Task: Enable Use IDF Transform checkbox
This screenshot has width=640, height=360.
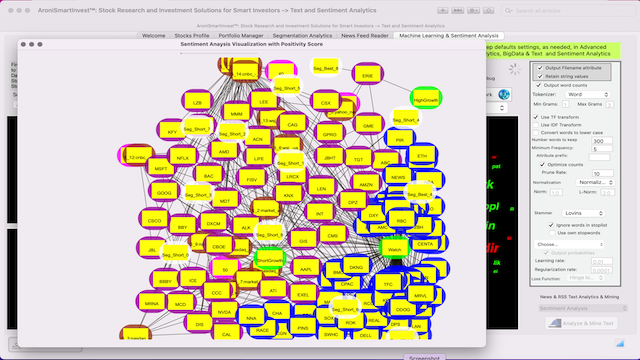Action: click(536, 125)
